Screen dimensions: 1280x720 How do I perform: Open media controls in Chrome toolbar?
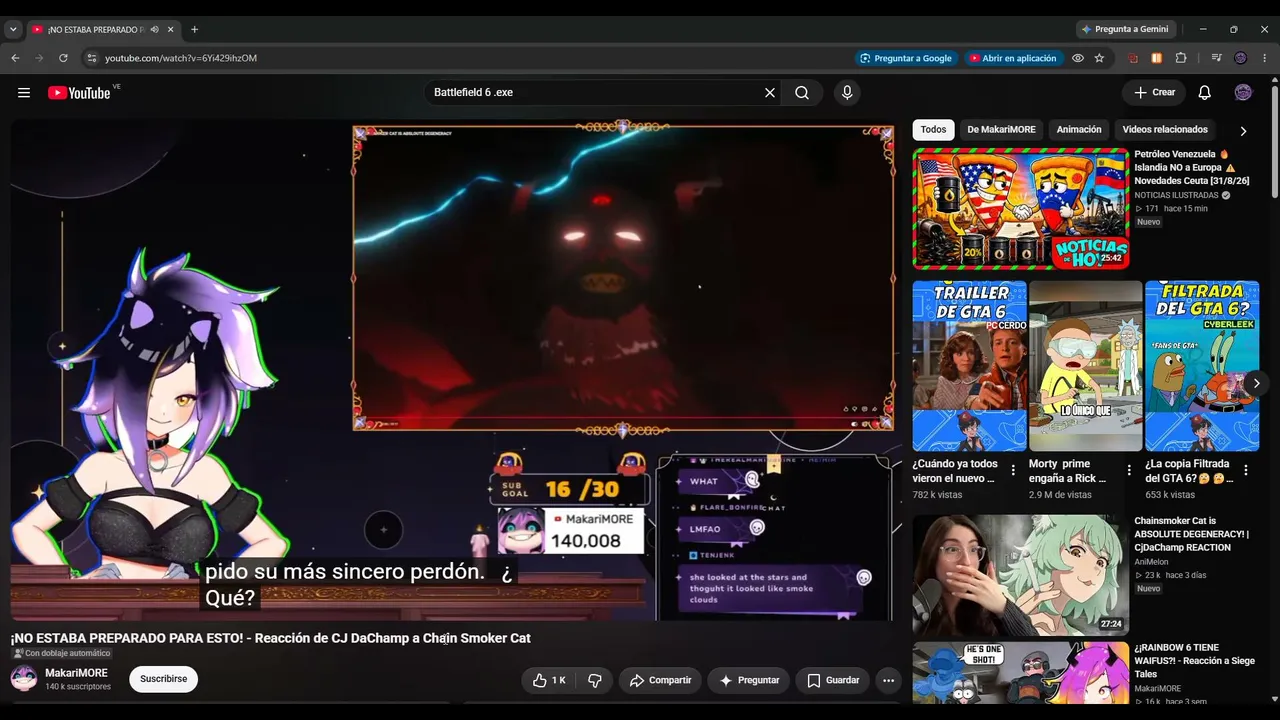pyautogui.click(x=1216, y=58)
